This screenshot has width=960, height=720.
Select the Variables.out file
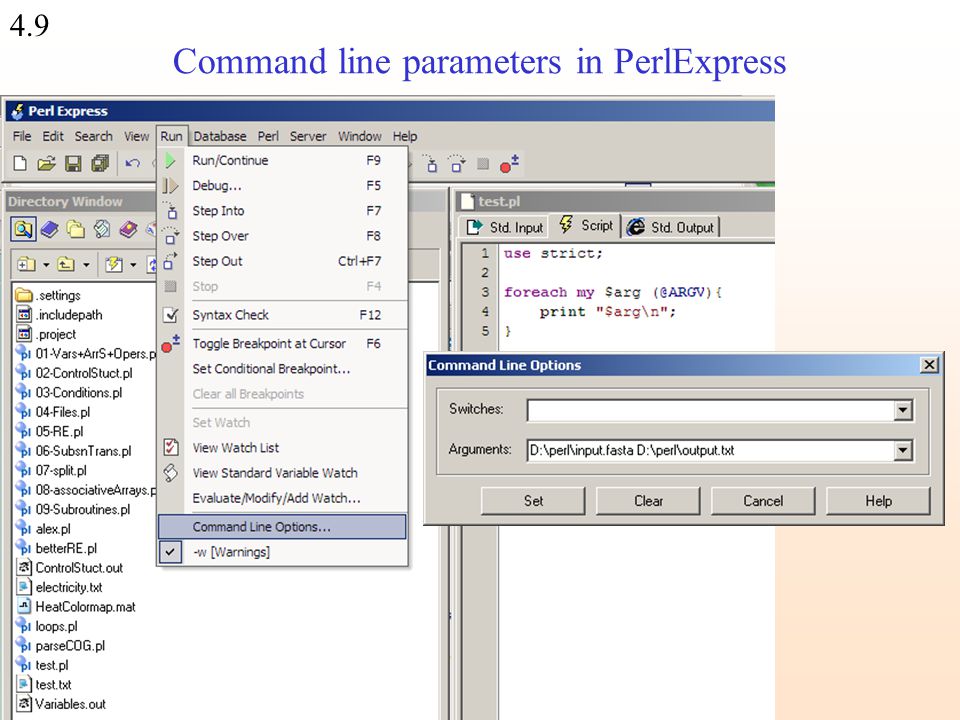(x=61, y=704)
